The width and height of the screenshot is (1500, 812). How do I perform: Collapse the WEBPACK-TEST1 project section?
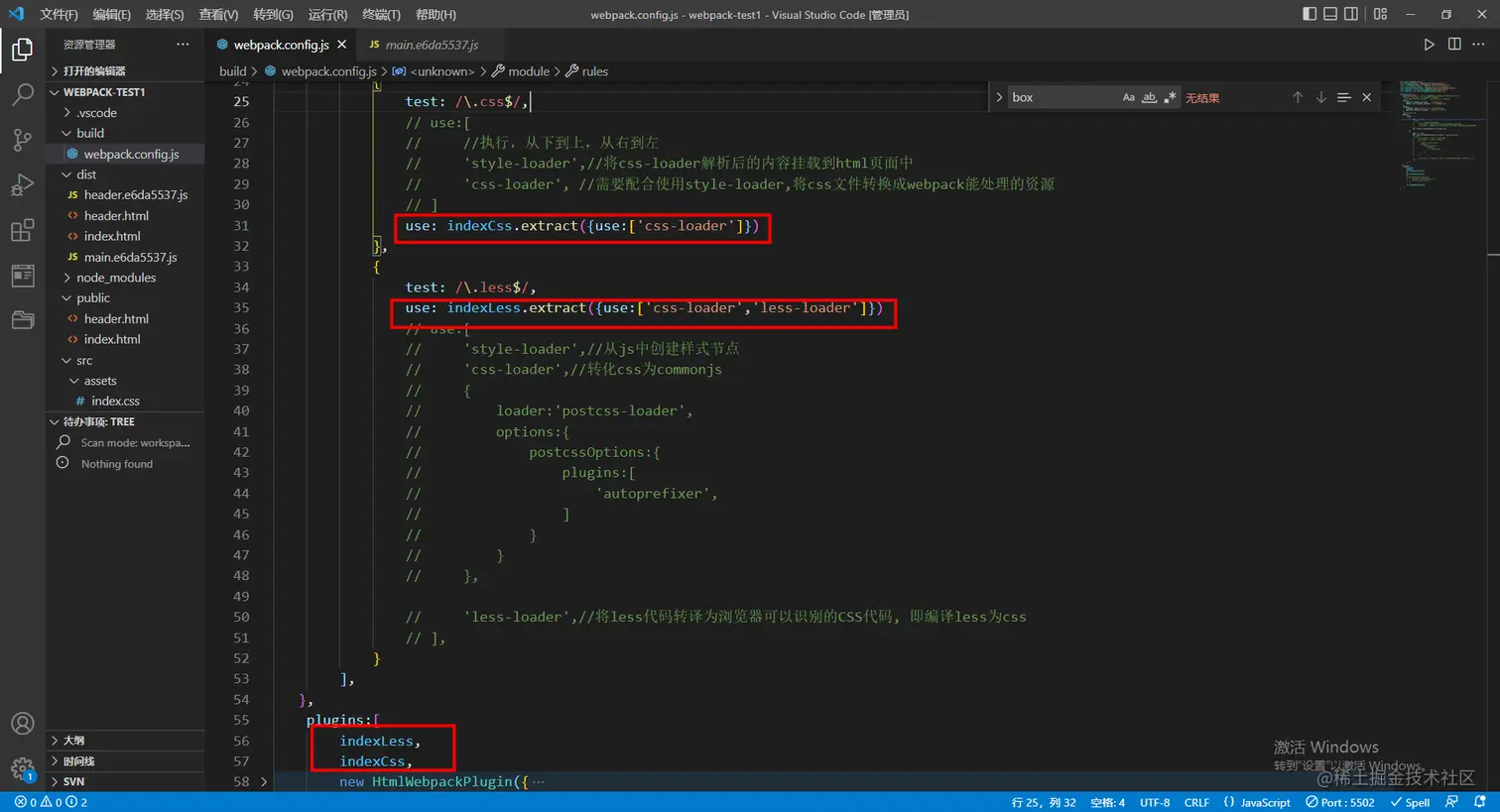125,92
